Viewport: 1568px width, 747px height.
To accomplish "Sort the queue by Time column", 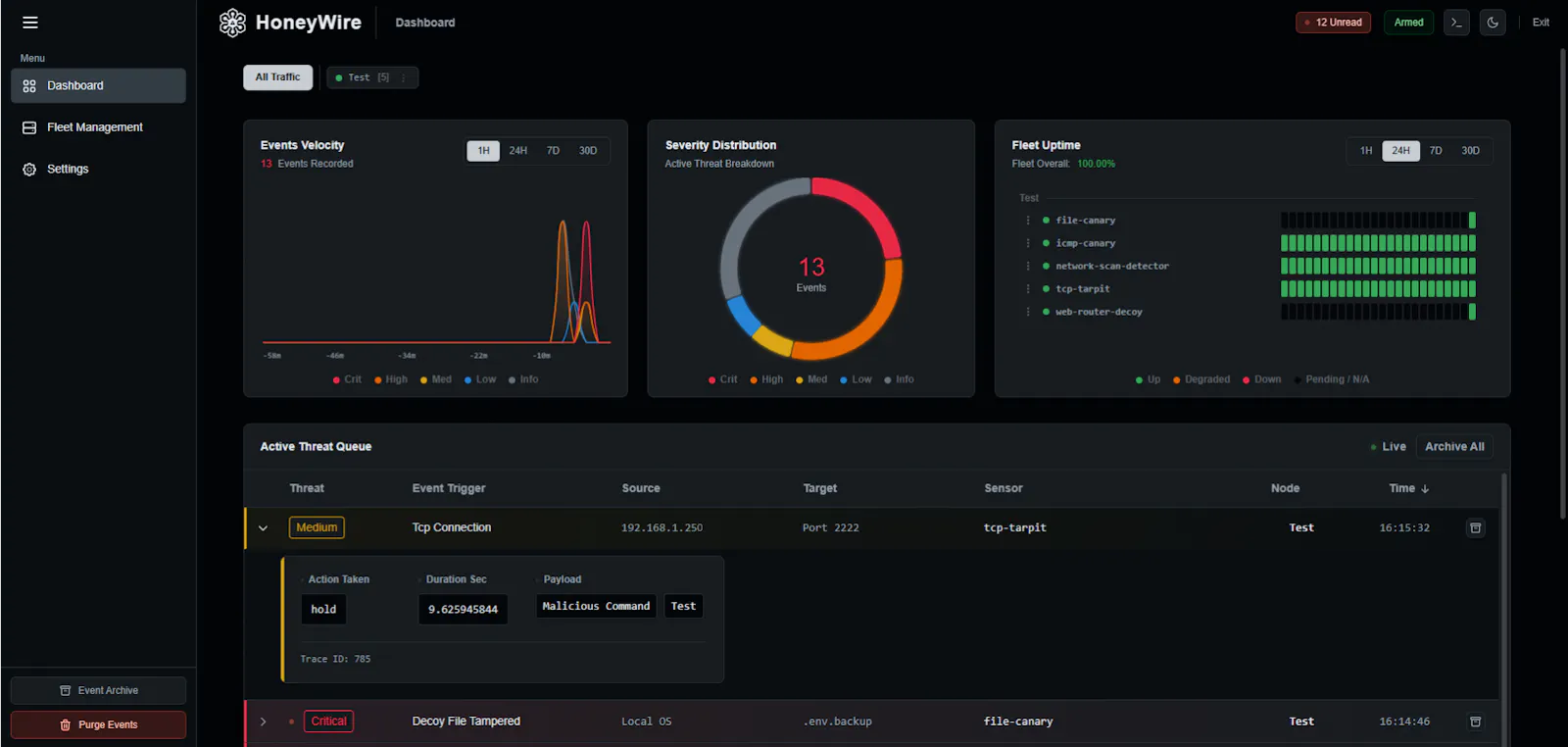I will 1409,488.
